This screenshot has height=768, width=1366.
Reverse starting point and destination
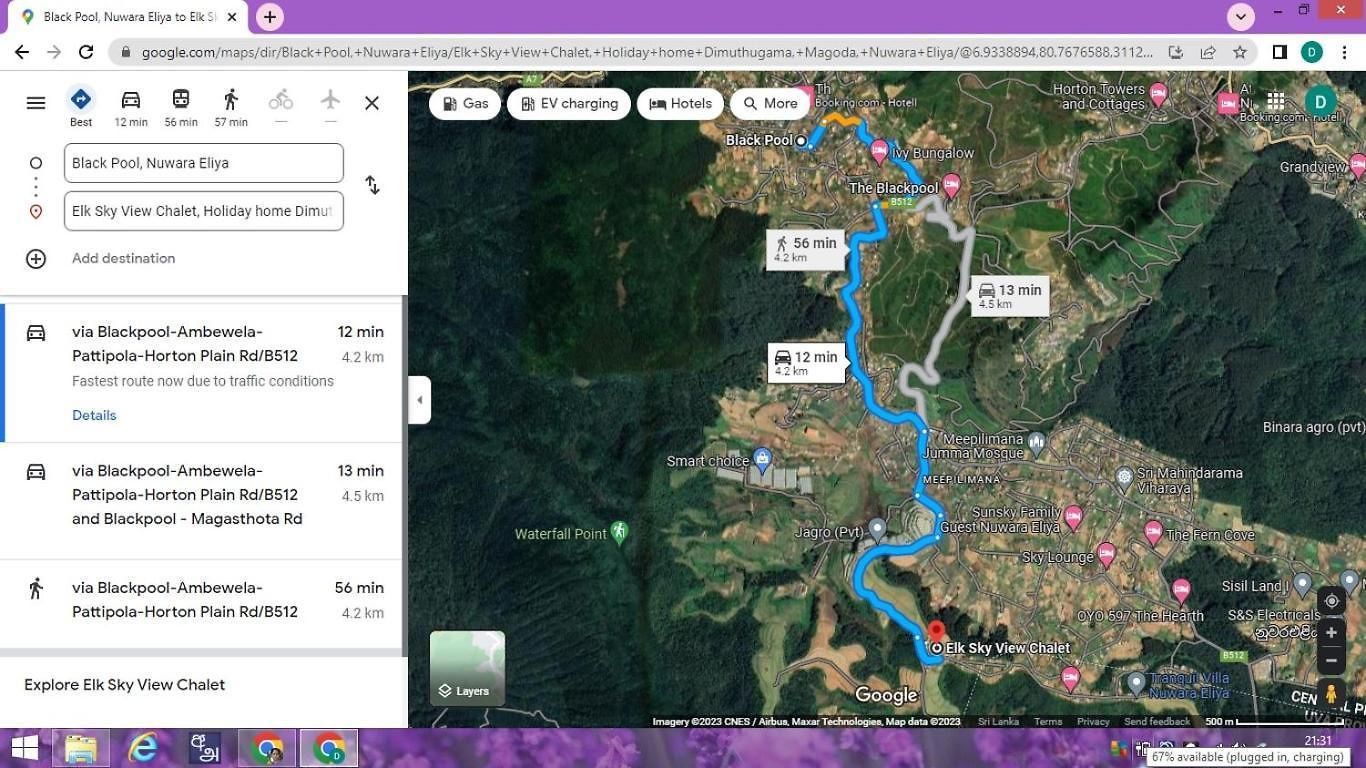tap(372, 185)
